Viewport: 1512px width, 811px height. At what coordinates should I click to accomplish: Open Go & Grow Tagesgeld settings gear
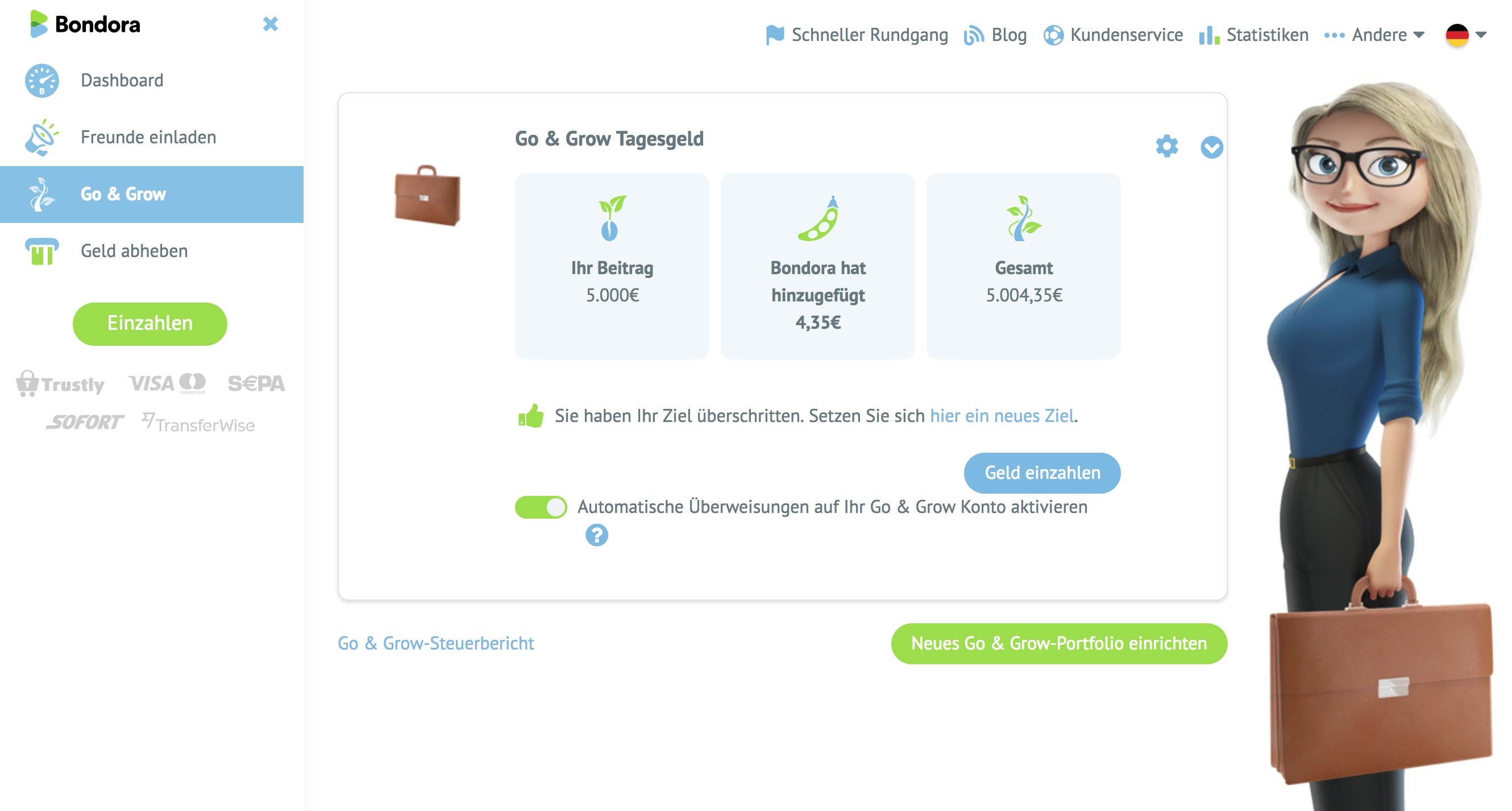[1167, 146]
